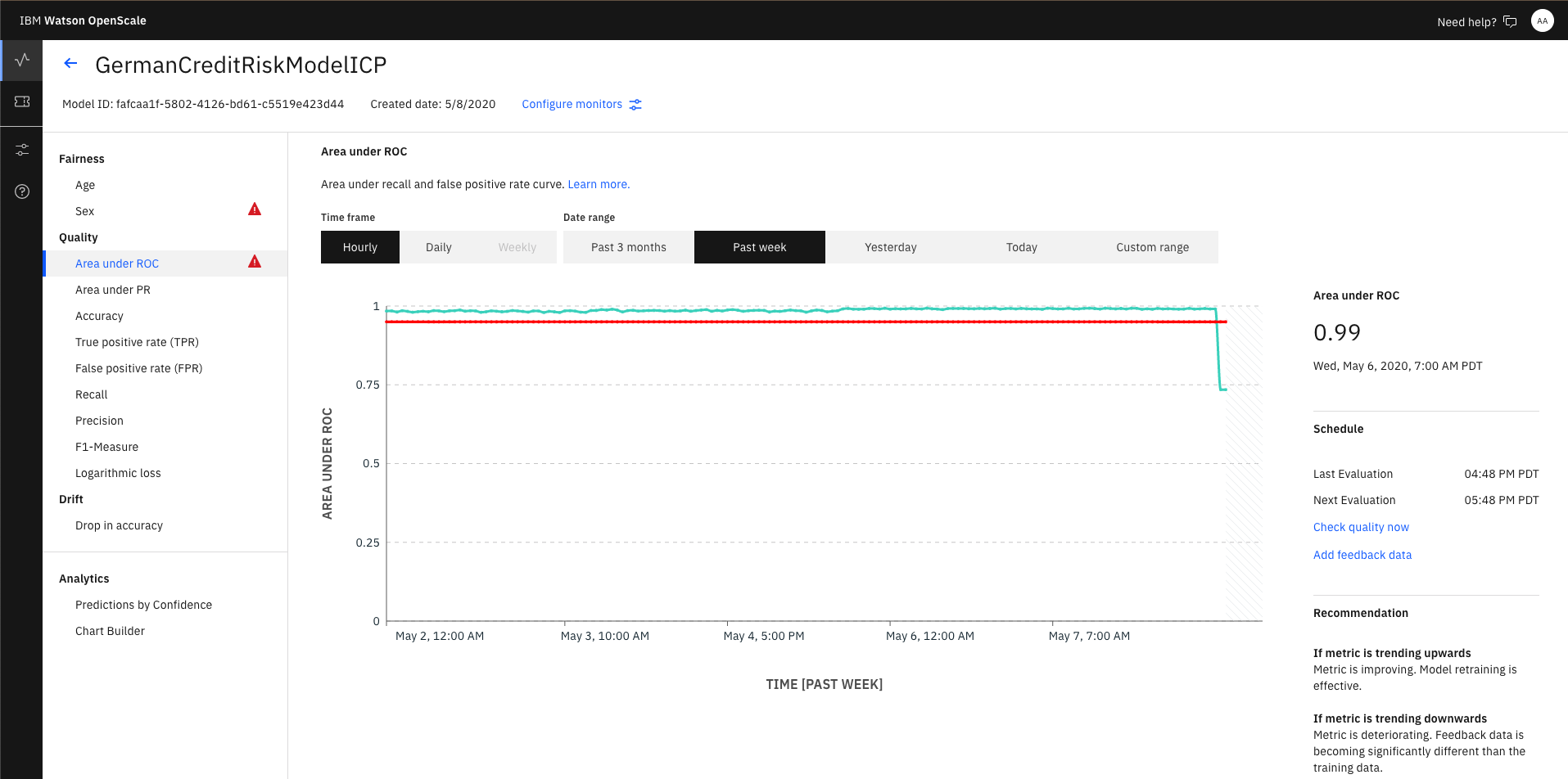Switch time frame to Daily
This screenshot has width=1568, height=779.
pos(438,247)
